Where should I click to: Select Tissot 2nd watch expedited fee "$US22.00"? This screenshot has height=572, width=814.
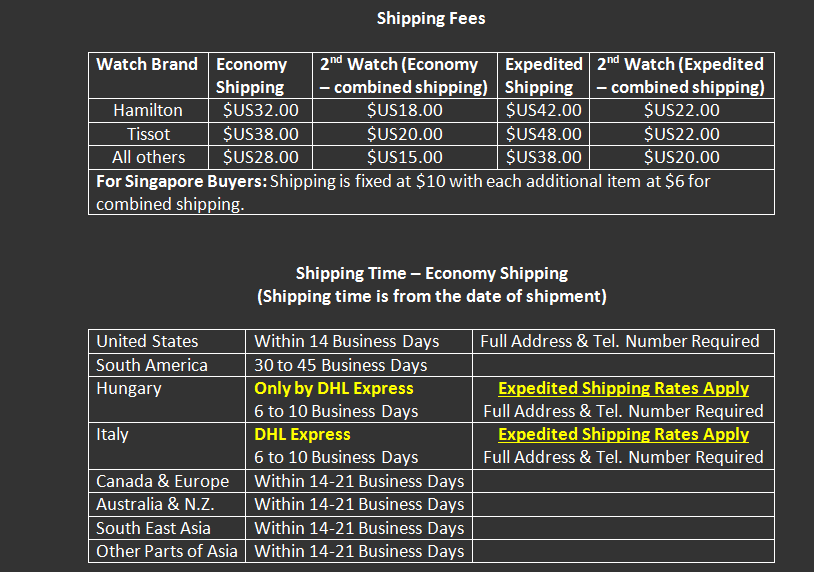(x=682, y=134)
